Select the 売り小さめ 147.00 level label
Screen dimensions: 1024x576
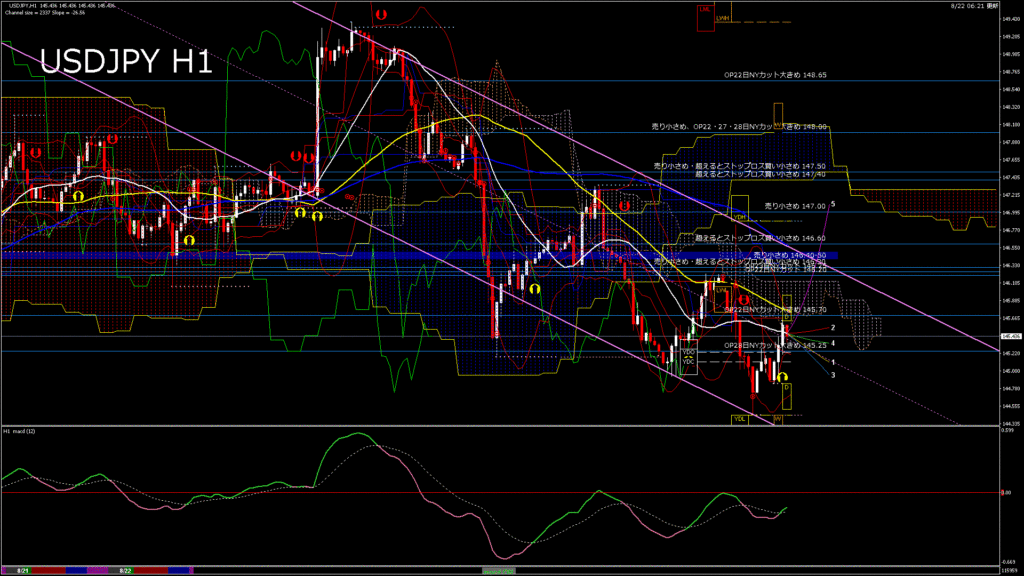(x=795, y=206)
